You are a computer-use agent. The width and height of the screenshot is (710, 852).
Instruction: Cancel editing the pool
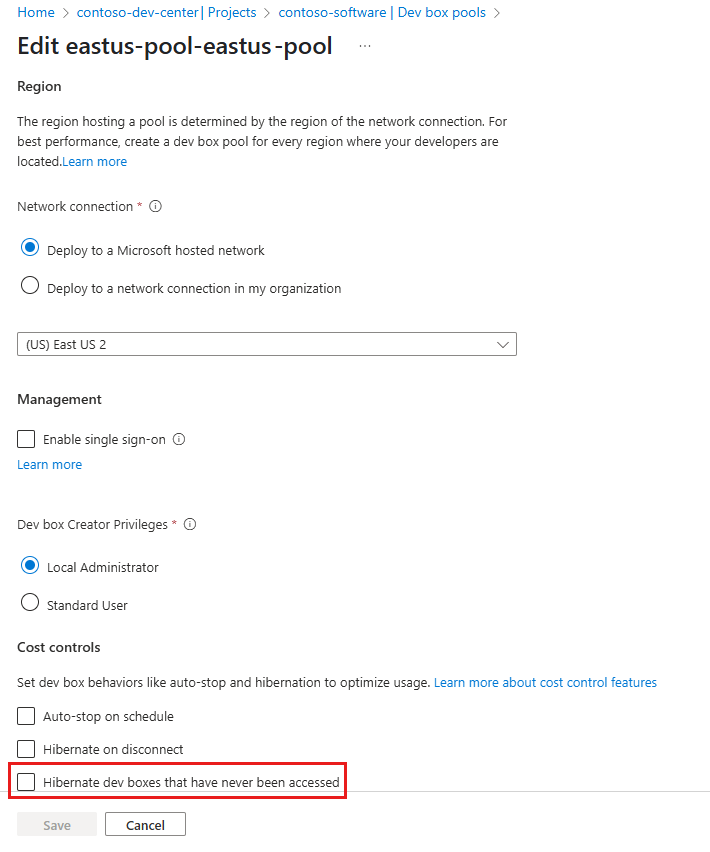coord(144,824)
